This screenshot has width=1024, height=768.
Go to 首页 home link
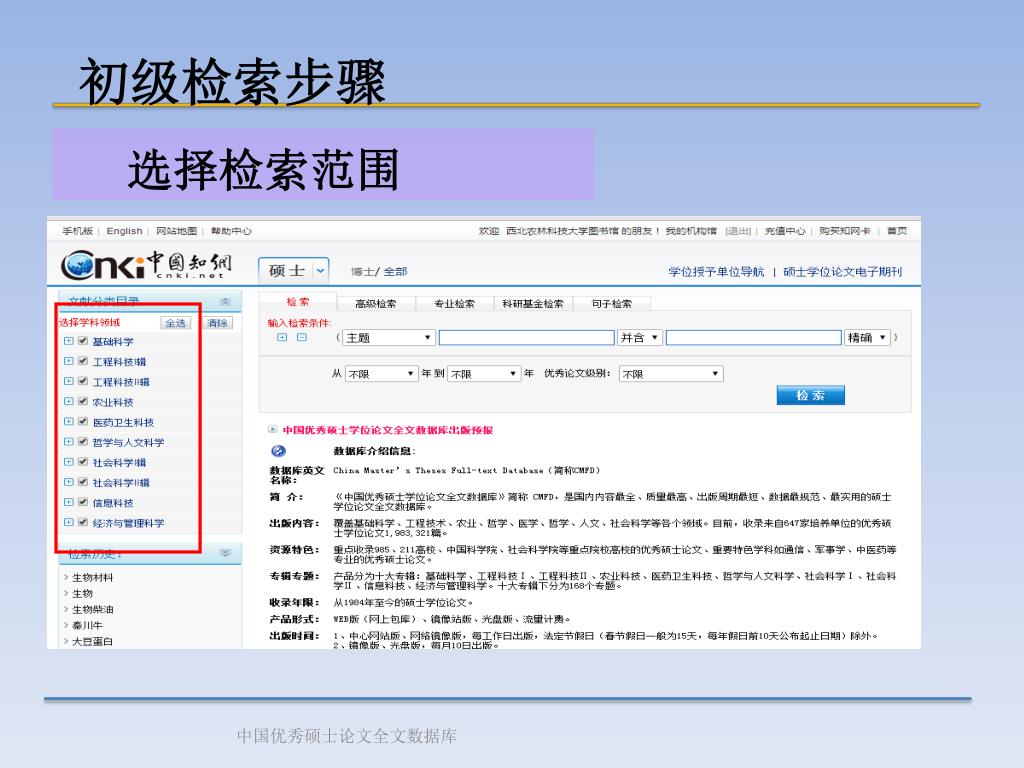pos(897,231)
